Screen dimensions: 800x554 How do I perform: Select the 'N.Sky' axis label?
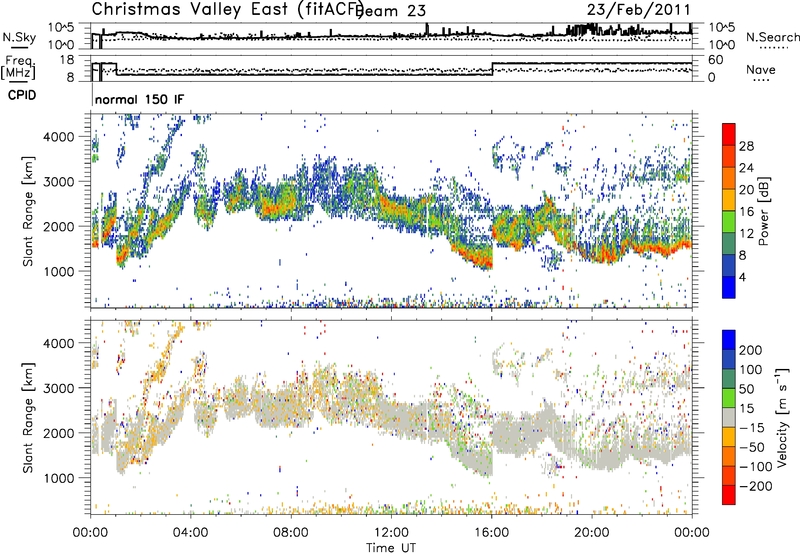[19, 37]
